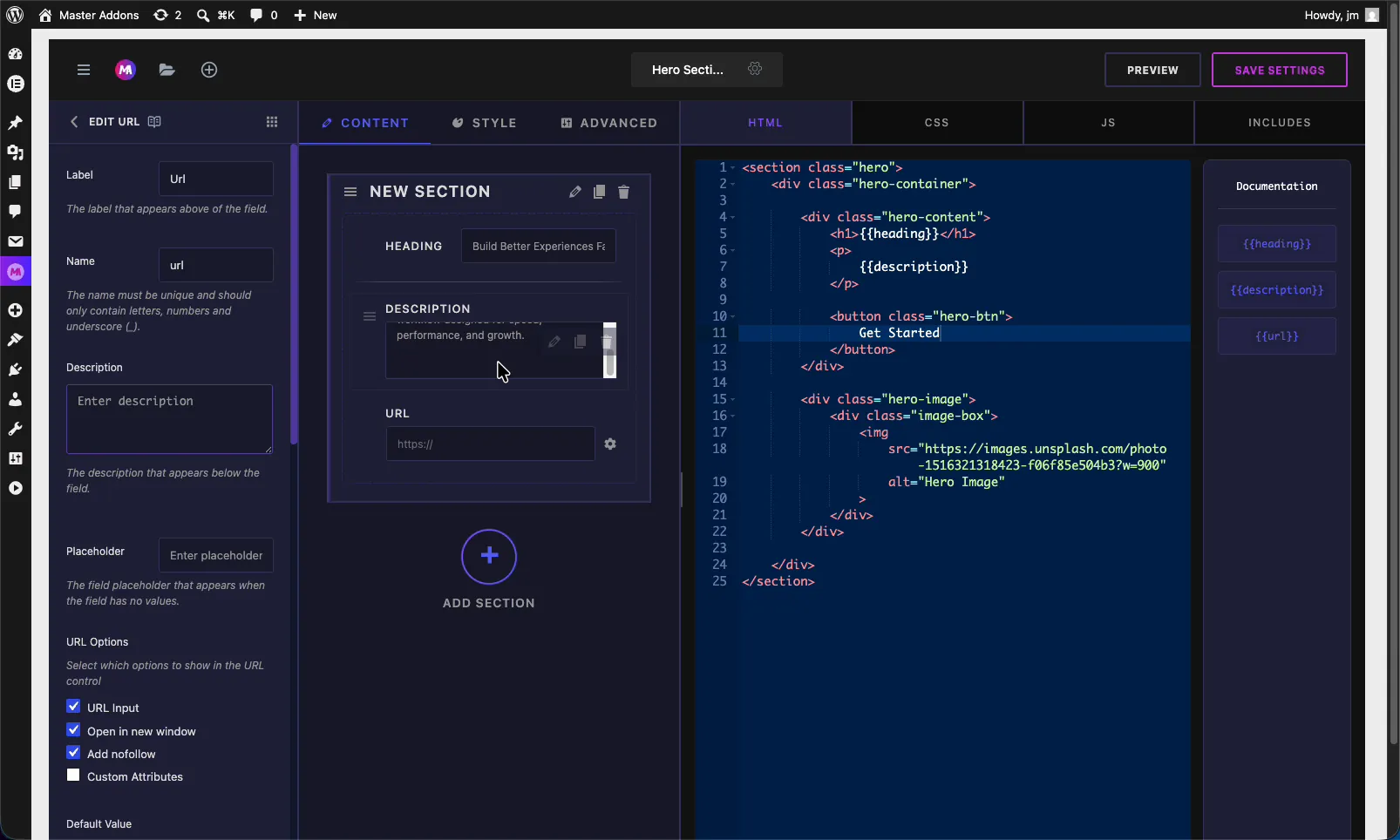
Task: Open Appearance paintbrush icon in sidebar
Action: [15, 340]
